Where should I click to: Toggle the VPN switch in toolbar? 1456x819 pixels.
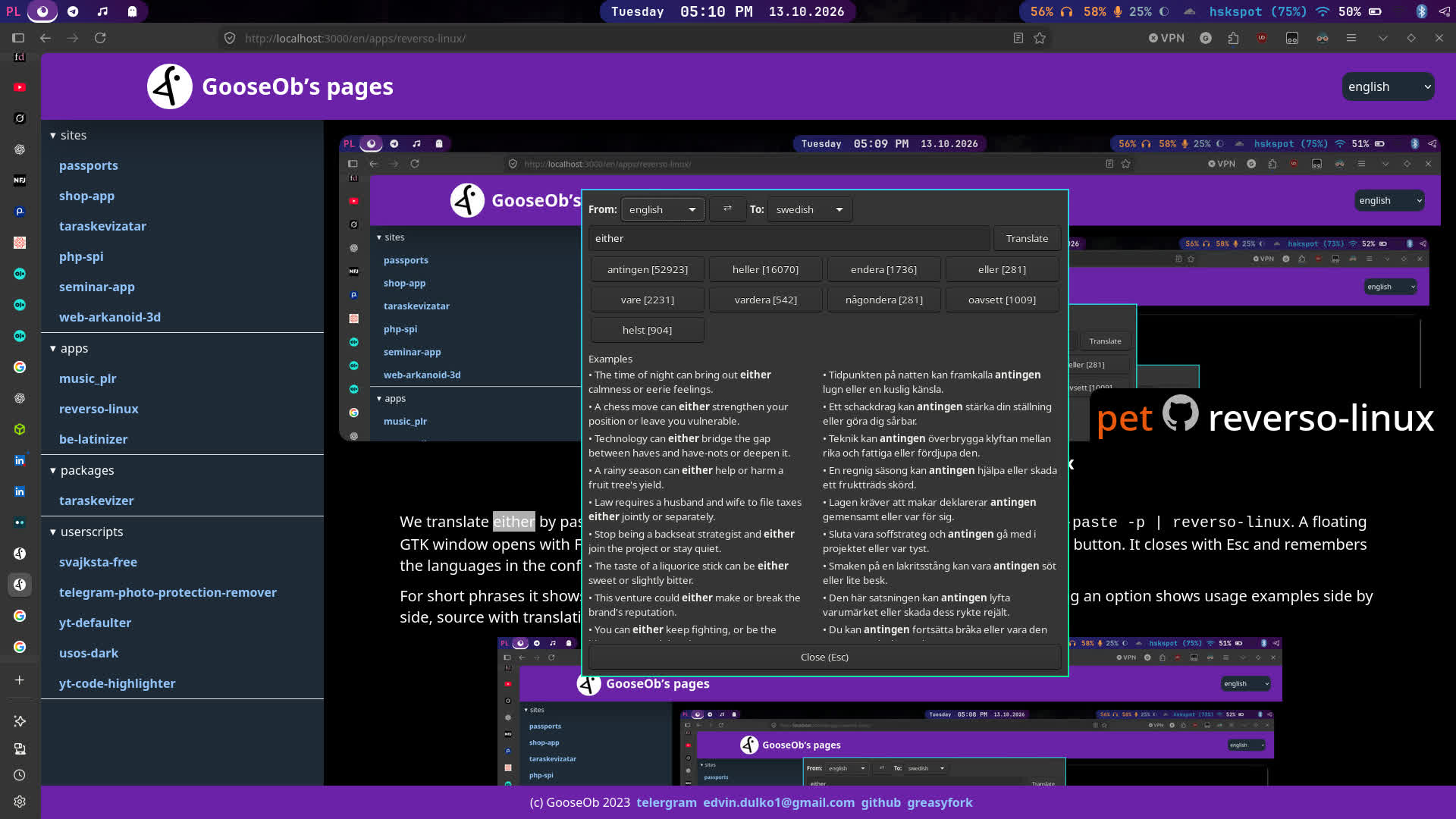[1166, 38]
